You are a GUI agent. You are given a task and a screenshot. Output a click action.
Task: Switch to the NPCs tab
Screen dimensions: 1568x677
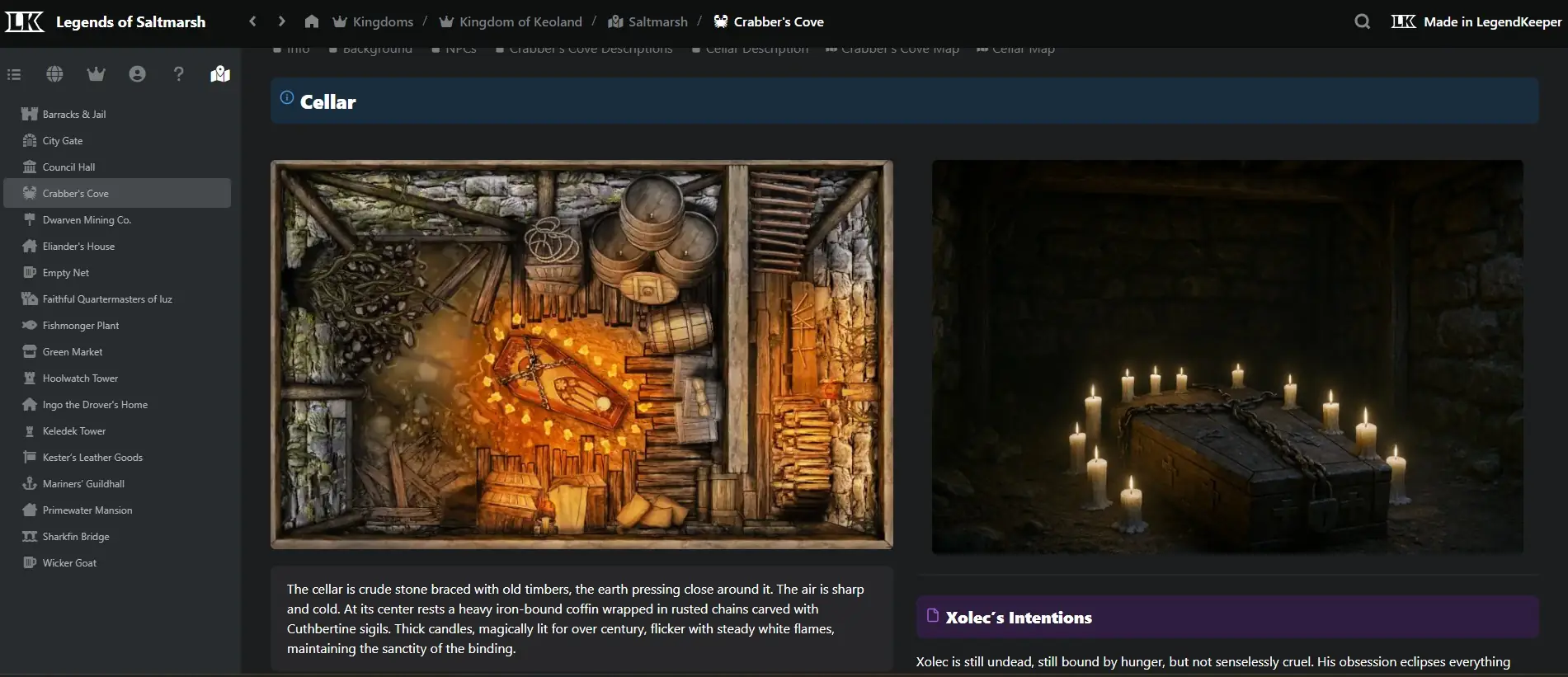[460, 50]
